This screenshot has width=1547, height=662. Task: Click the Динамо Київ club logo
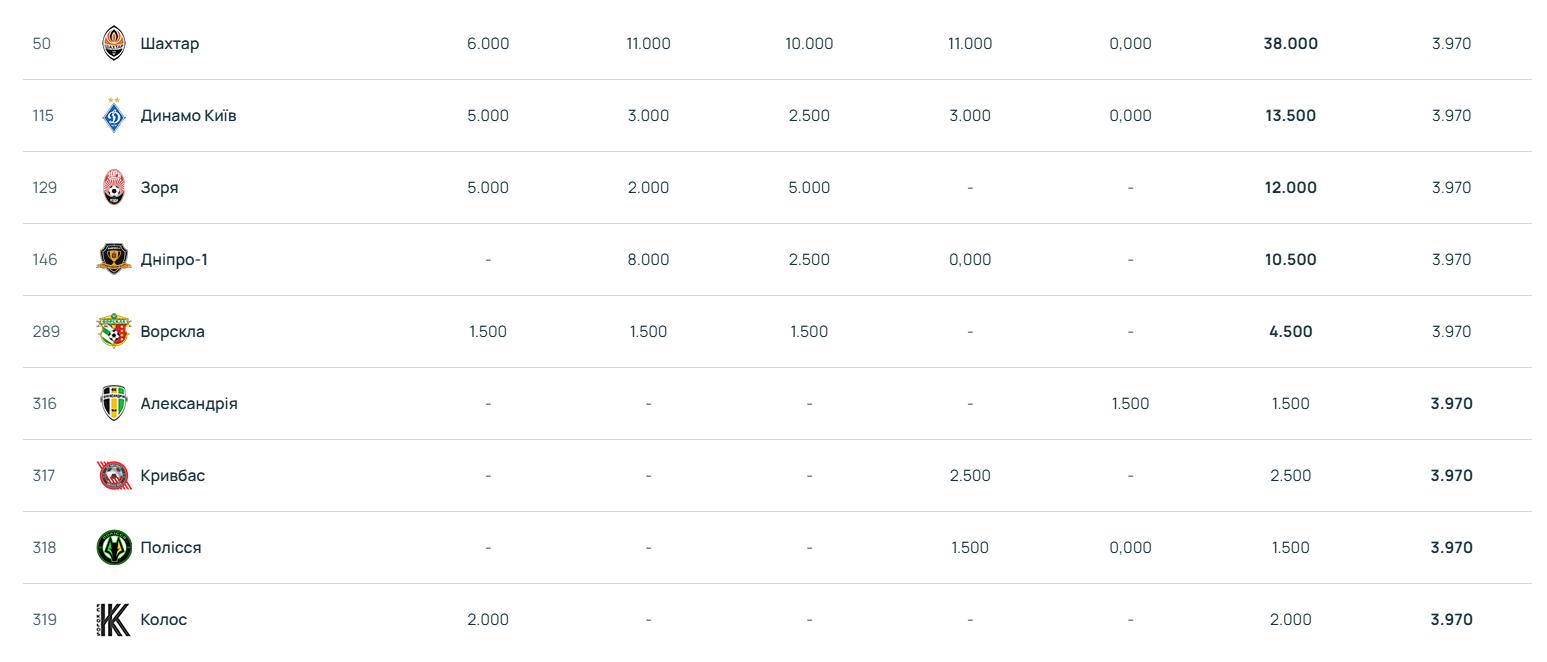point(114,116)
